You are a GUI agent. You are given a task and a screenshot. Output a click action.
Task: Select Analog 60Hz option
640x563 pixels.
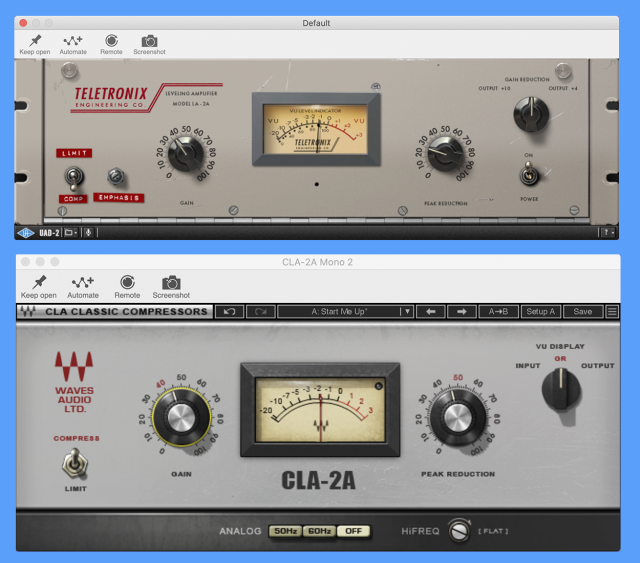[320, 531]
